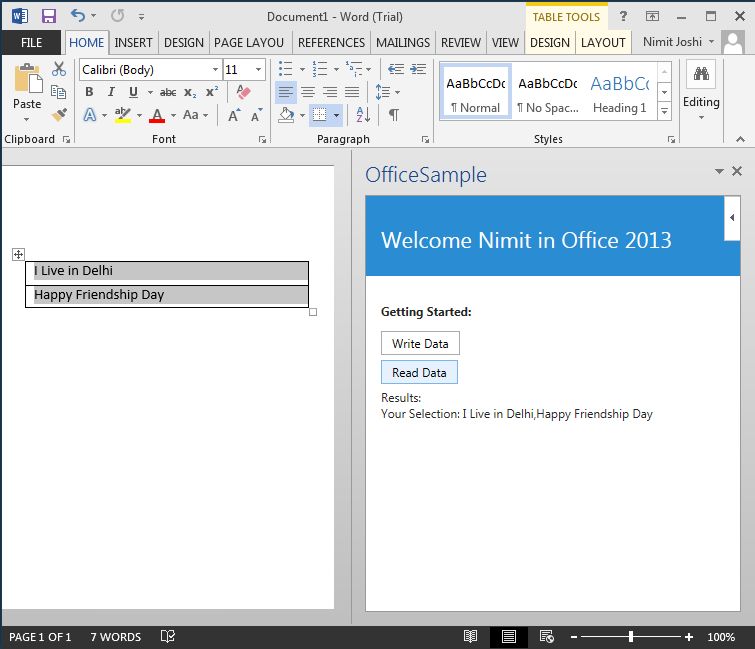Decrease indent in the Paragraph group
Screen dimensions: 755x649
click(396, 69)
